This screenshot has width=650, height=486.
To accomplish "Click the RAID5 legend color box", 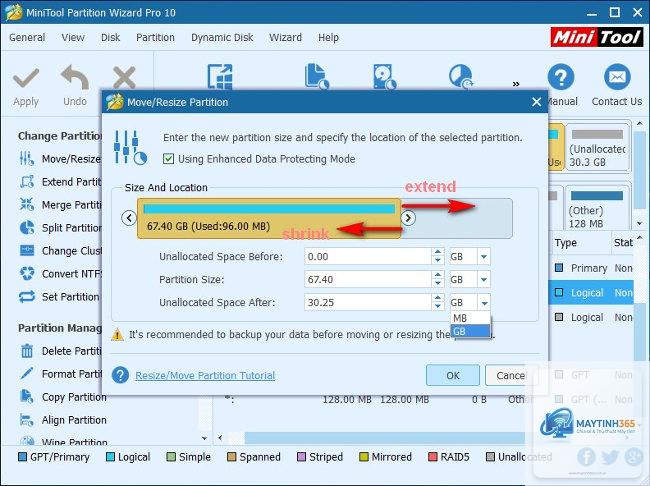I will [x=432, y=457].
